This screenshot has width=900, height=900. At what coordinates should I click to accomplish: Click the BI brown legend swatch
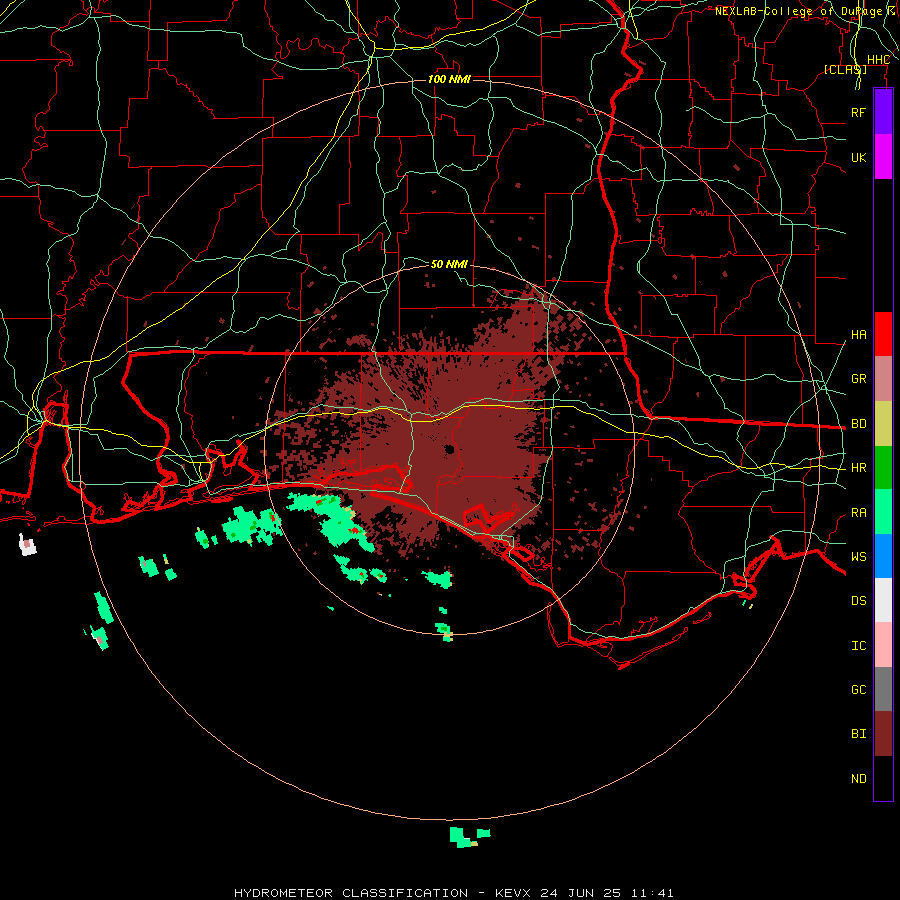click(x=883, y=734)
